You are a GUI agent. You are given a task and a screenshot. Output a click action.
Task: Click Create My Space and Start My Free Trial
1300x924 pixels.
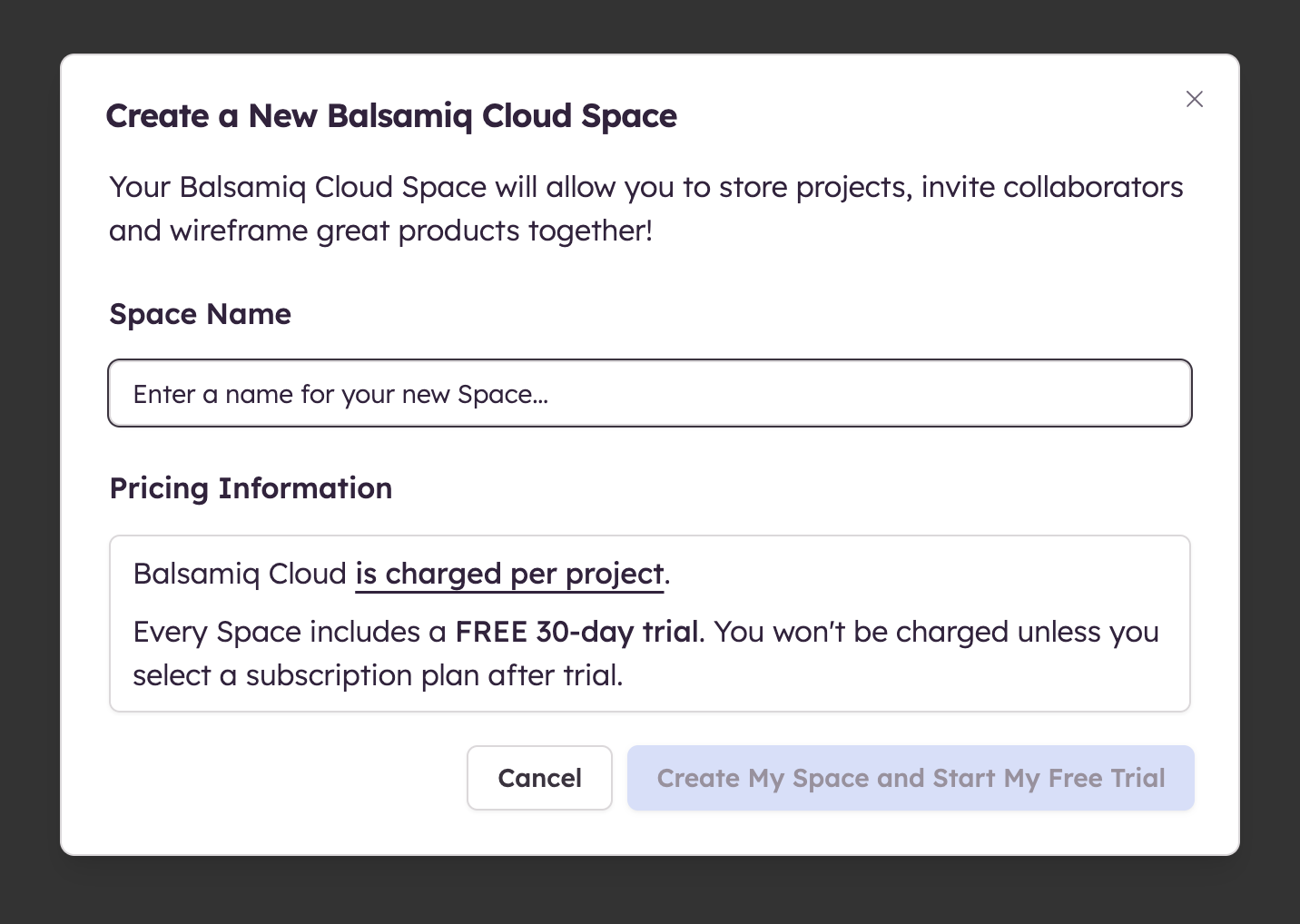[910, 778]
